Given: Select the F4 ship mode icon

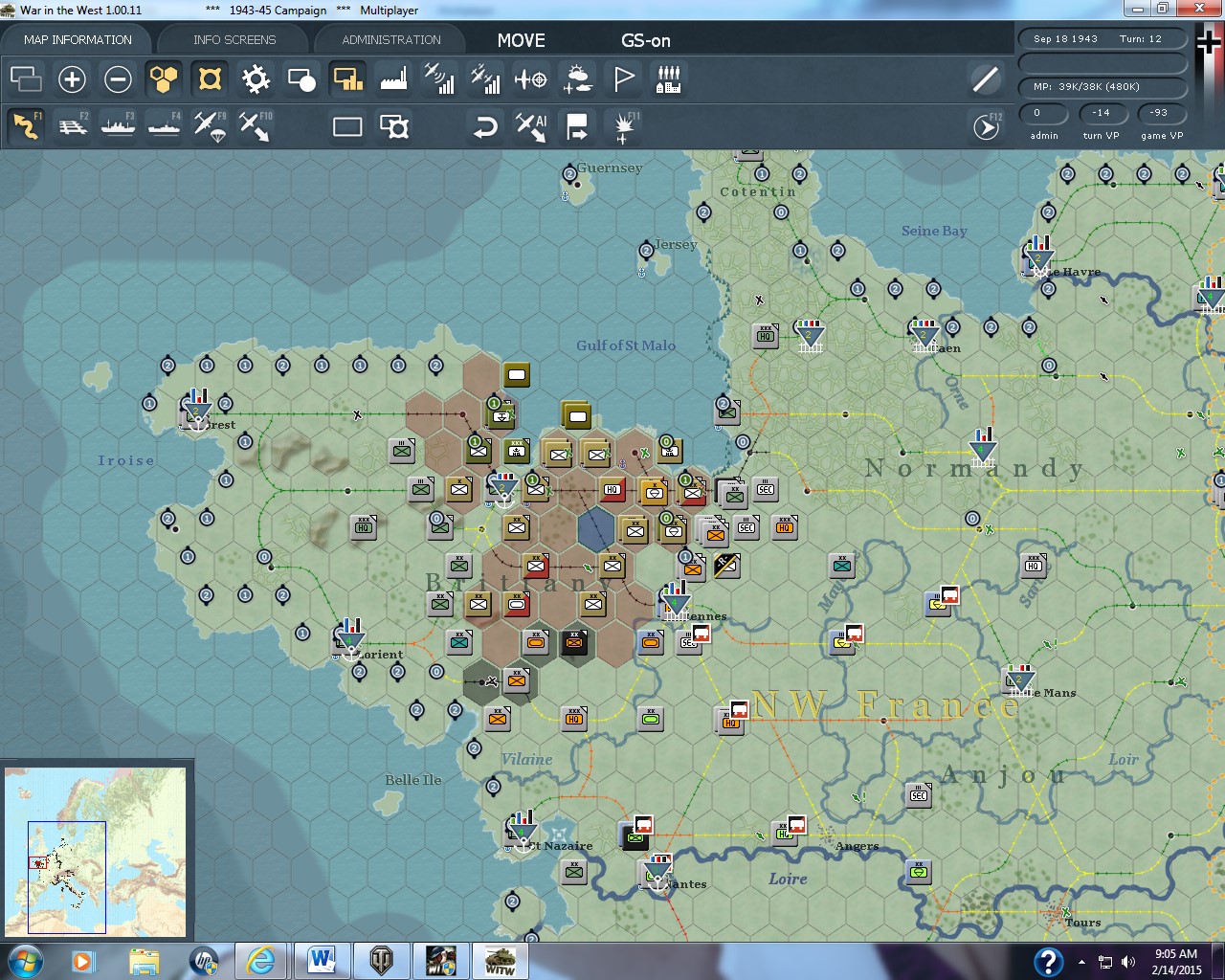Looking at the screenshot, I should (164, 126).
